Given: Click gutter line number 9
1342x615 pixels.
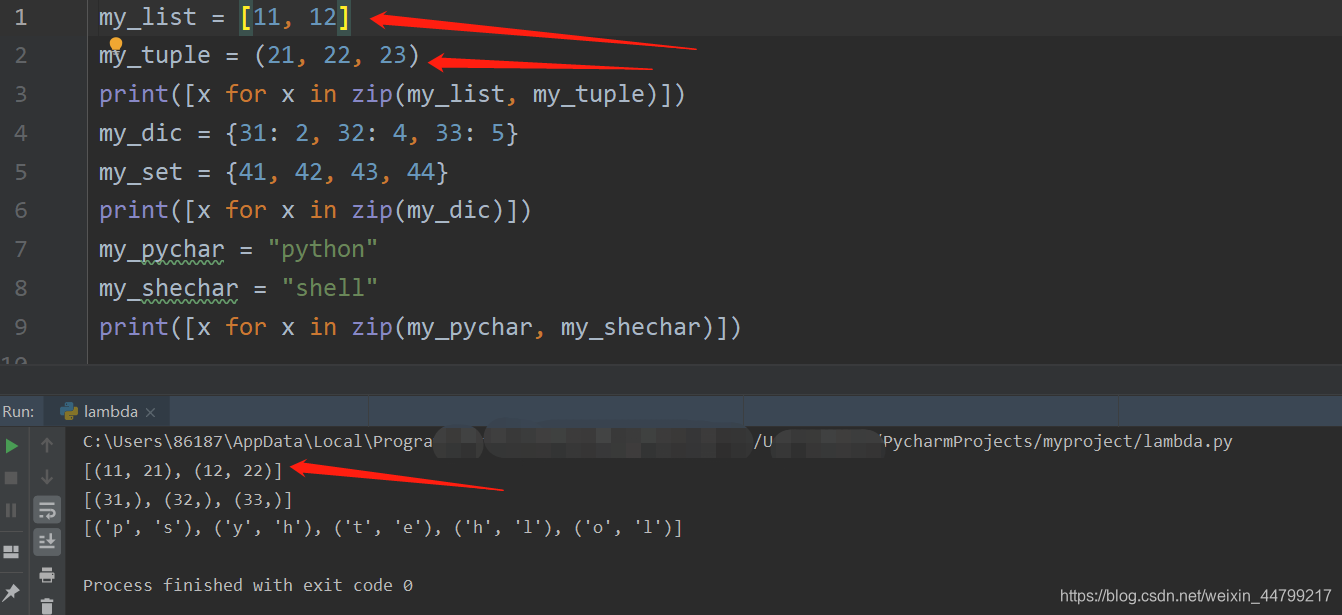Looking at the screenshot, I should click(x=21, y=327).
